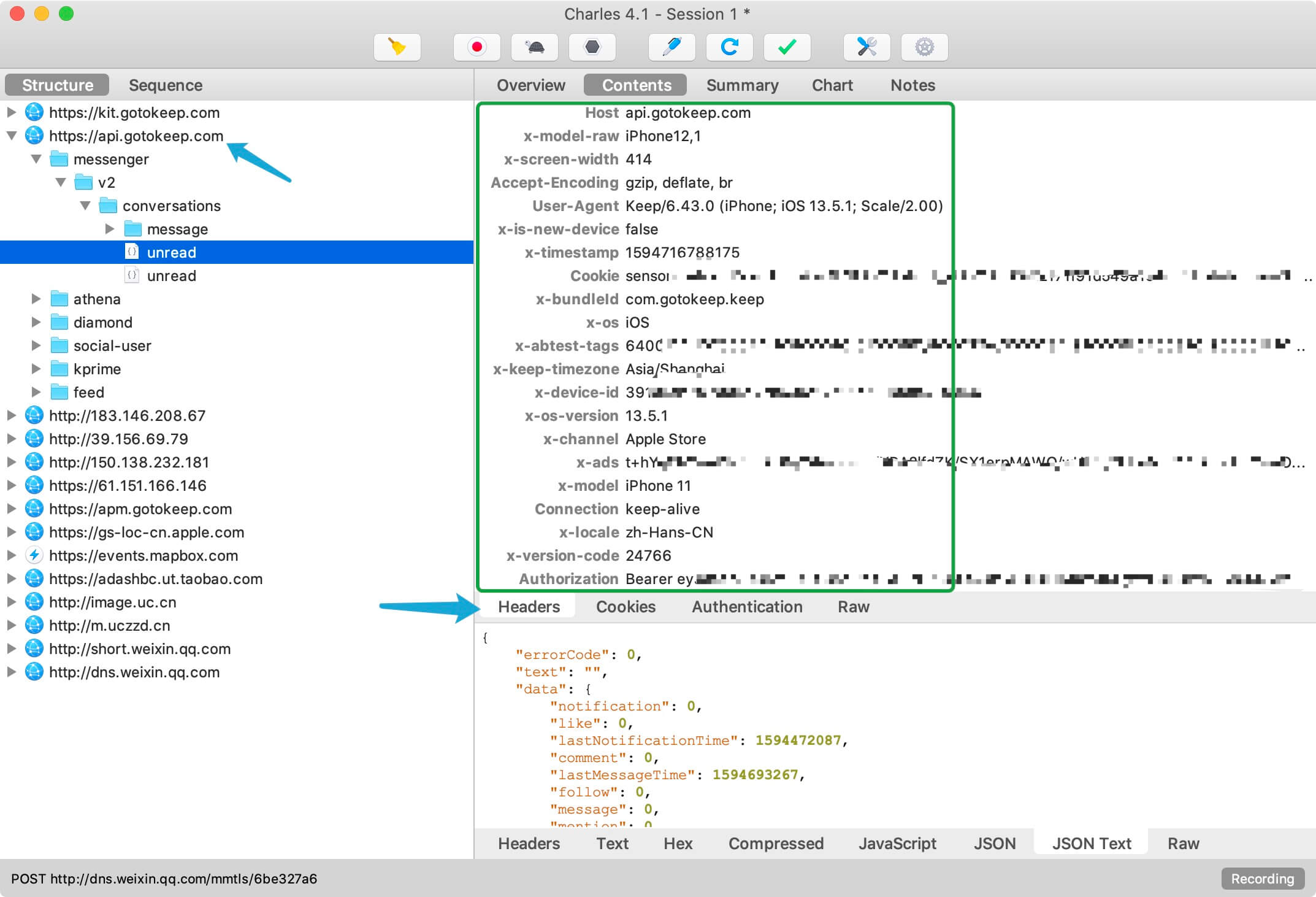
Task: Select response JSON tab
Action: click(995, 844)
